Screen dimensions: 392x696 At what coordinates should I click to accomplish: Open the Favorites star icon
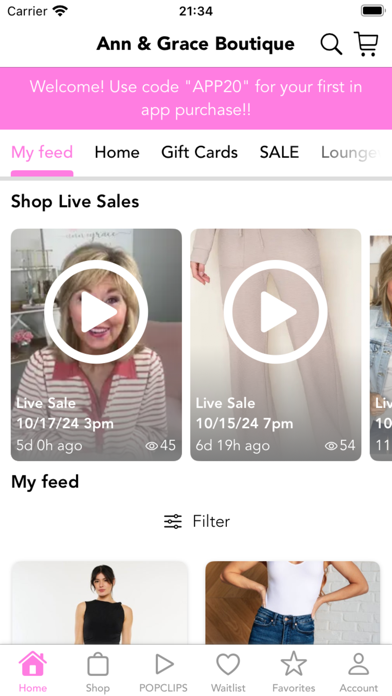pos(293,664)
